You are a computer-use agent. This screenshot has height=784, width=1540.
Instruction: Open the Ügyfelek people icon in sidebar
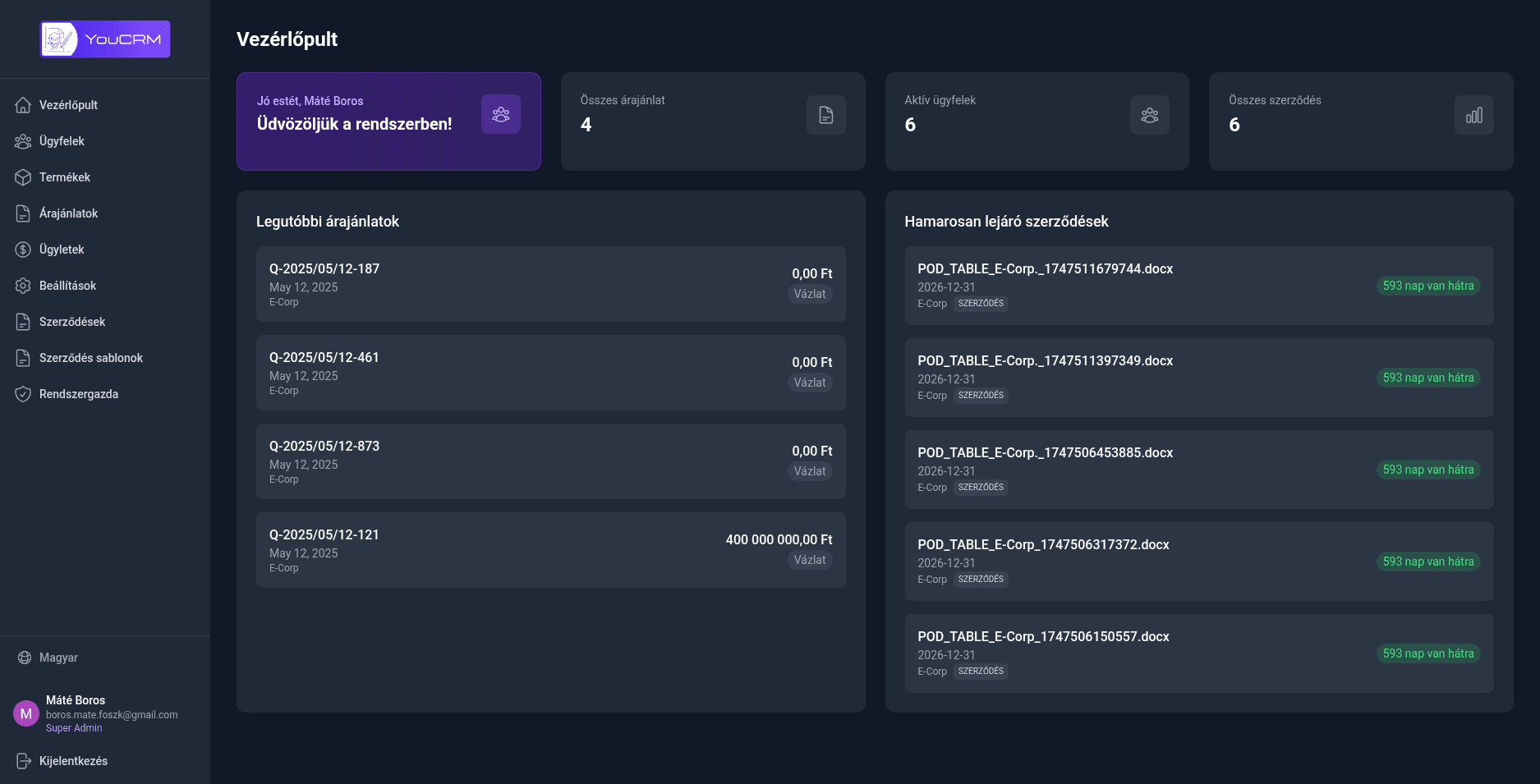click(x=23, y=141)
